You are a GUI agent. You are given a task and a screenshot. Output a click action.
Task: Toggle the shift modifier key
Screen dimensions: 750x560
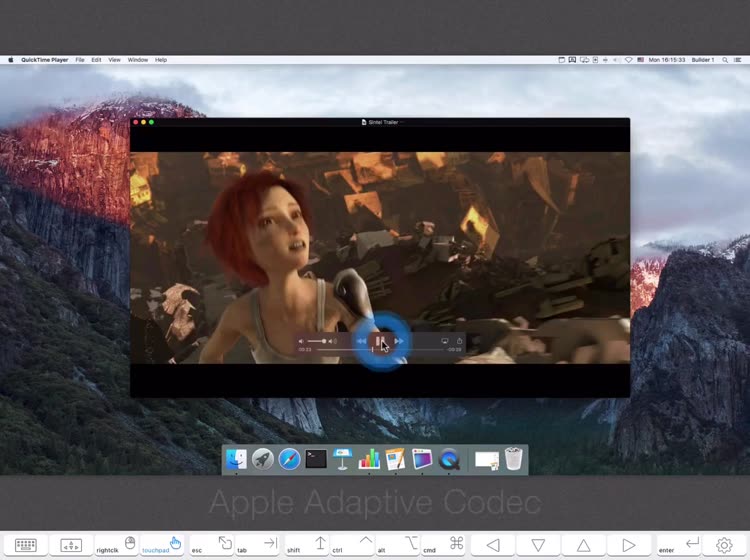(306, 545)
